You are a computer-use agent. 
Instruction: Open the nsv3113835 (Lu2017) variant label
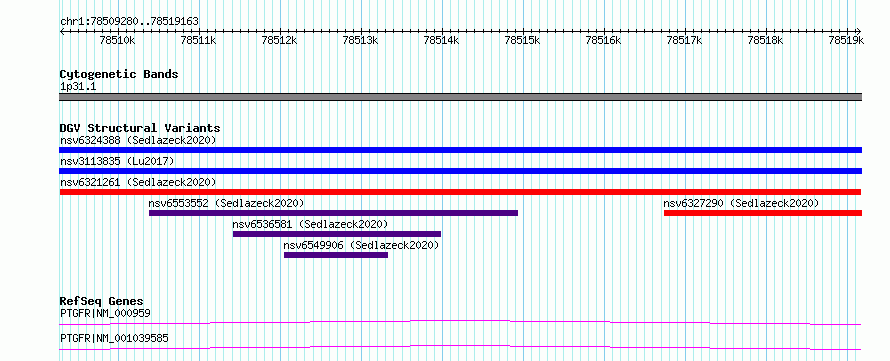[x=117, y=161]
